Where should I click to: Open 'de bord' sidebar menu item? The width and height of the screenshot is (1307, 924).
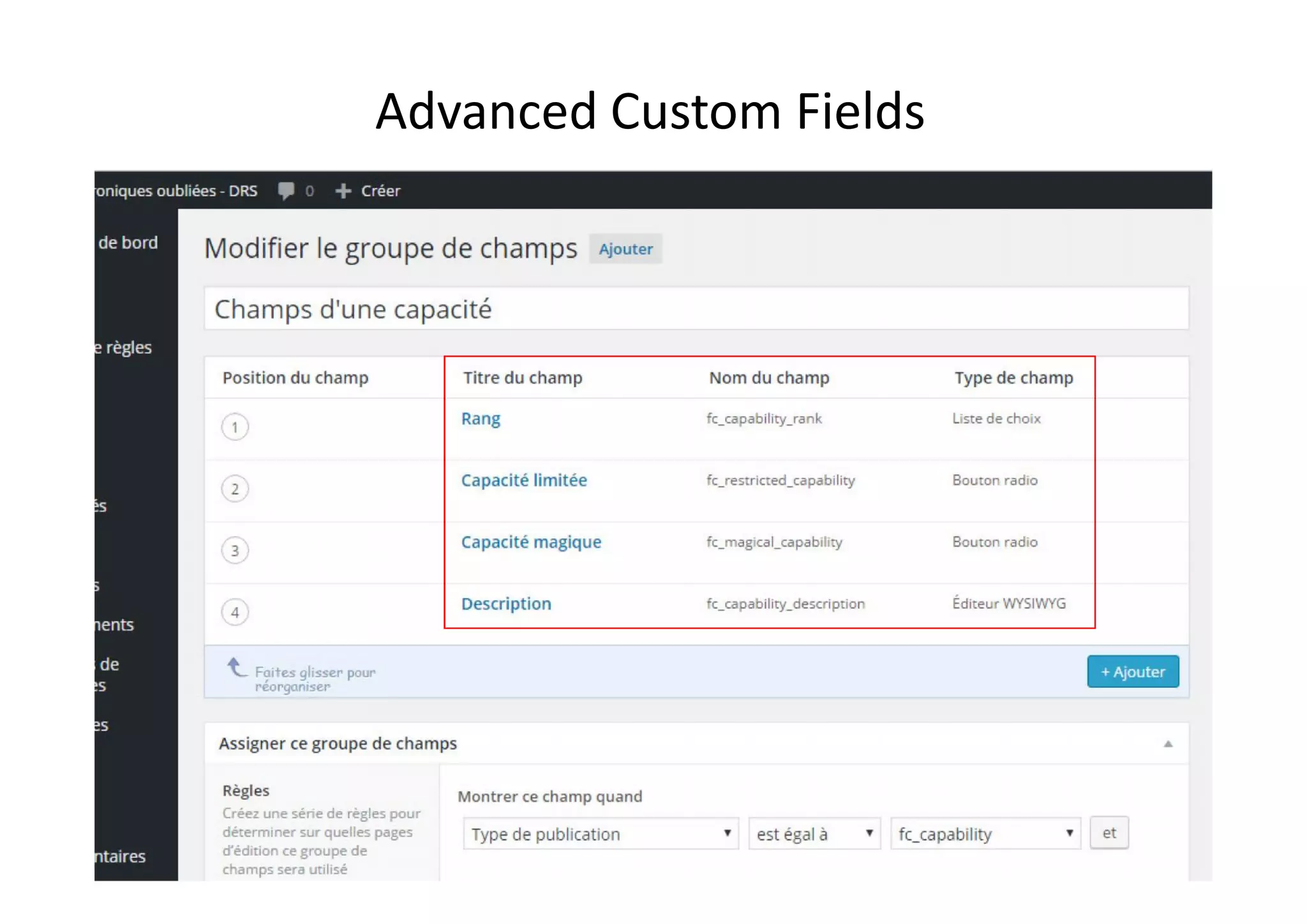(128, 242)
